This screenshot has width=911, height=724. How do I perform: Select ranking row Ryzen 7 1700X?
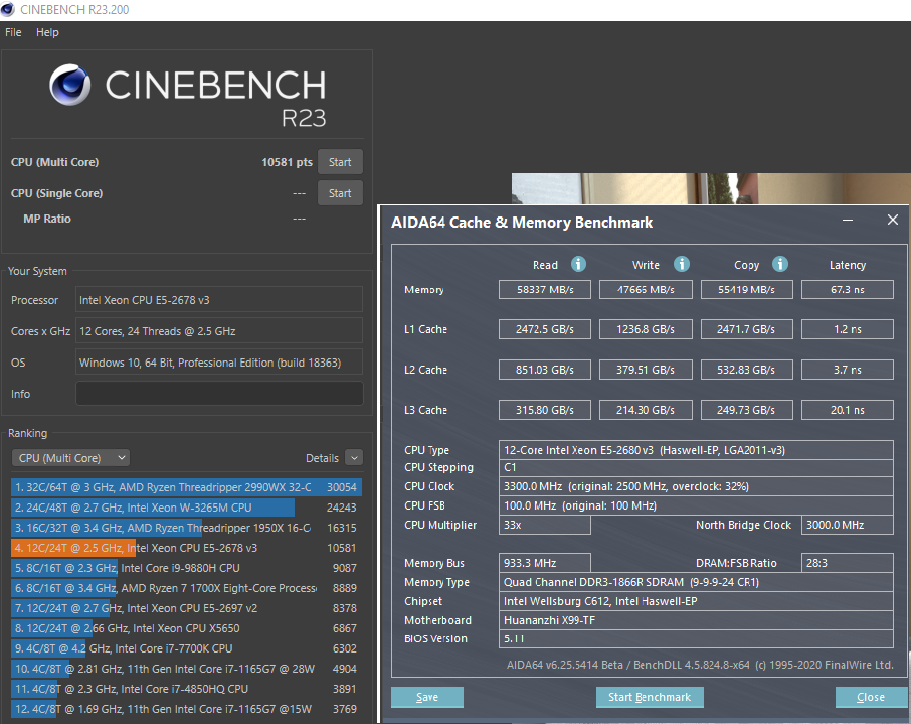[x=186, y=588]
